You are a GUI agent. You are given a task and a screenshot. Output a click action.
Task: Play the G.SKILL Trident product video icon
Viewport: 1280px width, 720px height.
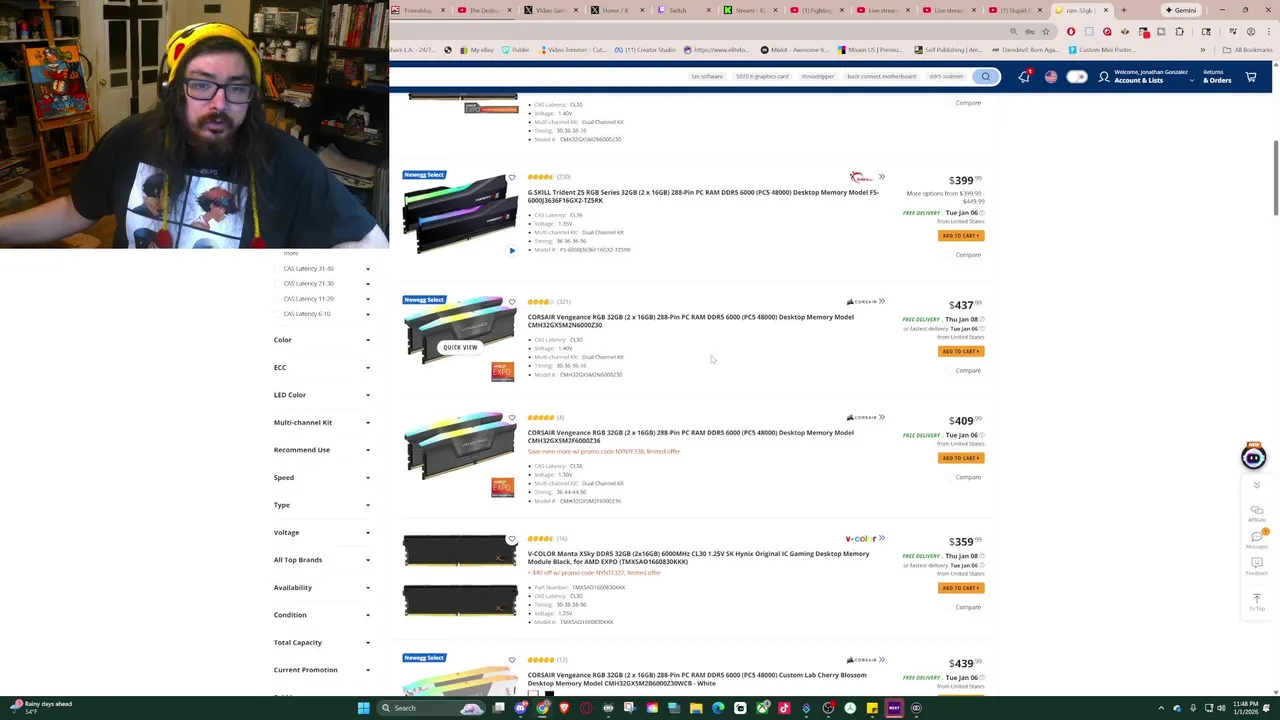pyautogui.click(x=512, y=251)
